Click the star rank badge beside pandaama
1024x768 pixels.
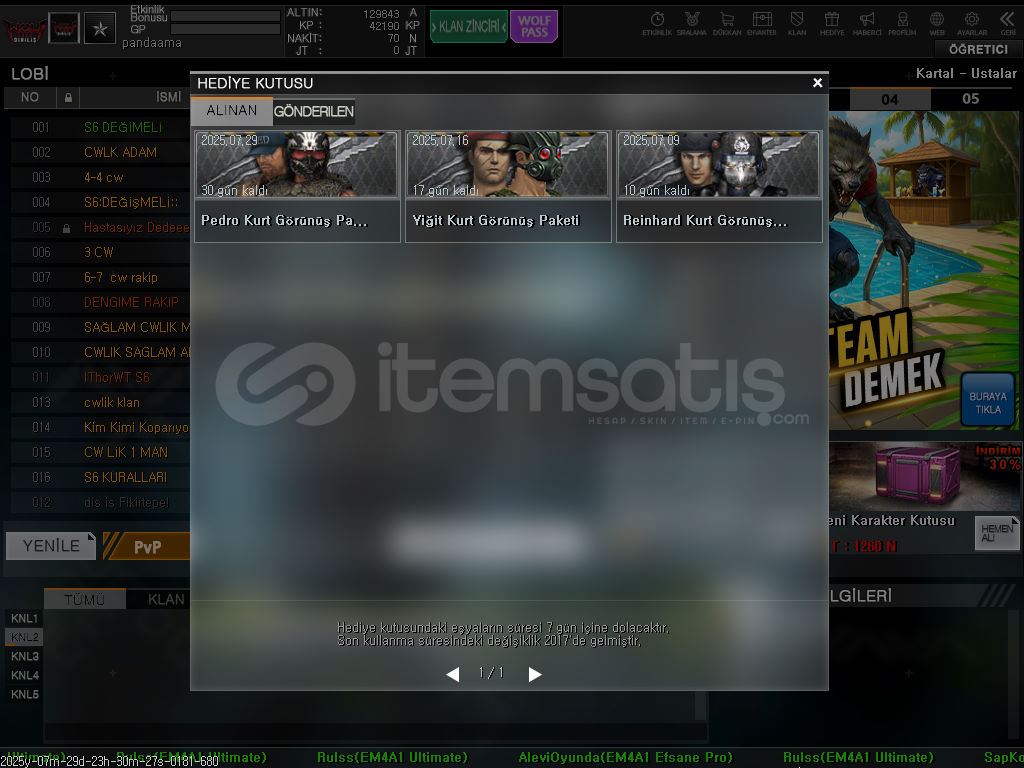click(x=100, y=28)
